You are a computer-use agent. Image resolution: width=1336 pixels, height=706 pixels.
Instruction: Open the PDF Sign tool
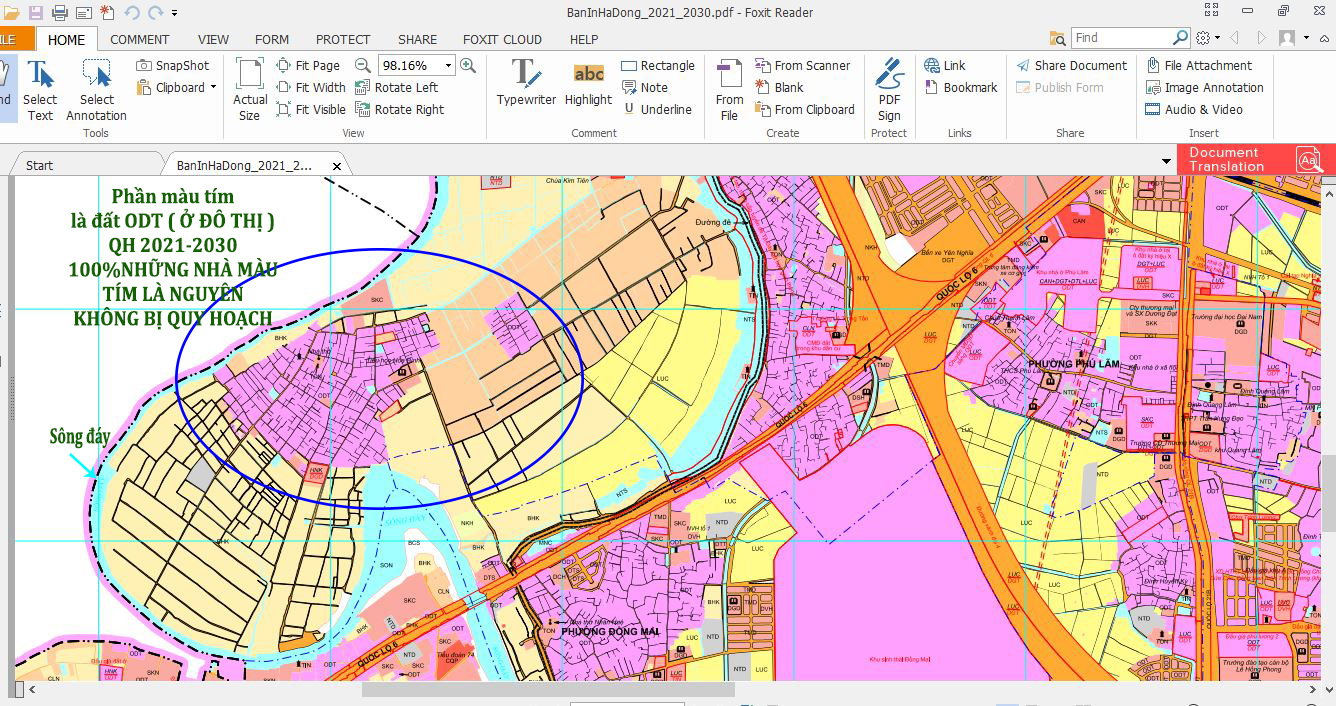[889, 90]
